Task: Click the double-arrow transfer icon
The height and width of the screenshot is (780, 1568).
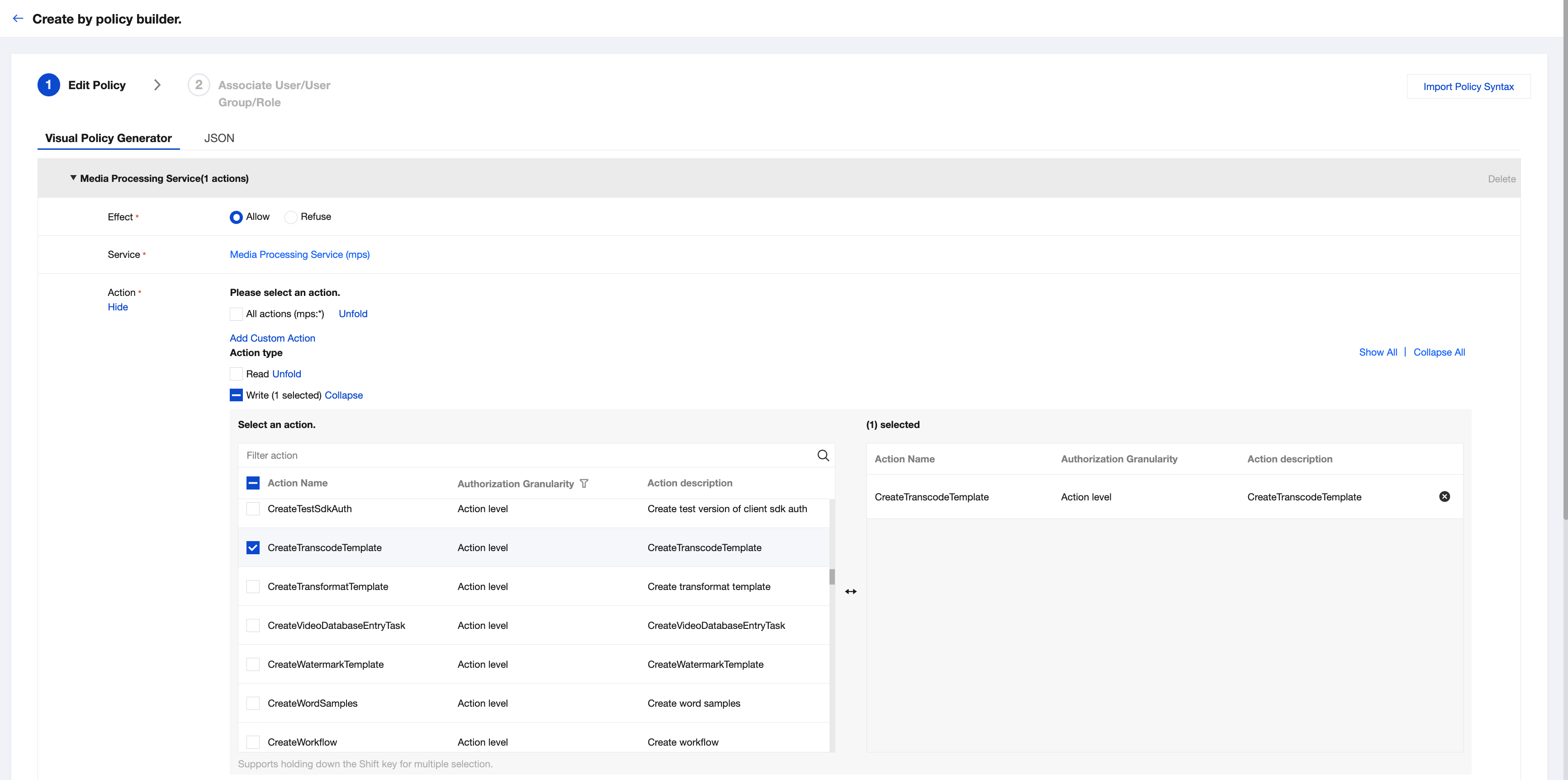Action: point(850,591)
